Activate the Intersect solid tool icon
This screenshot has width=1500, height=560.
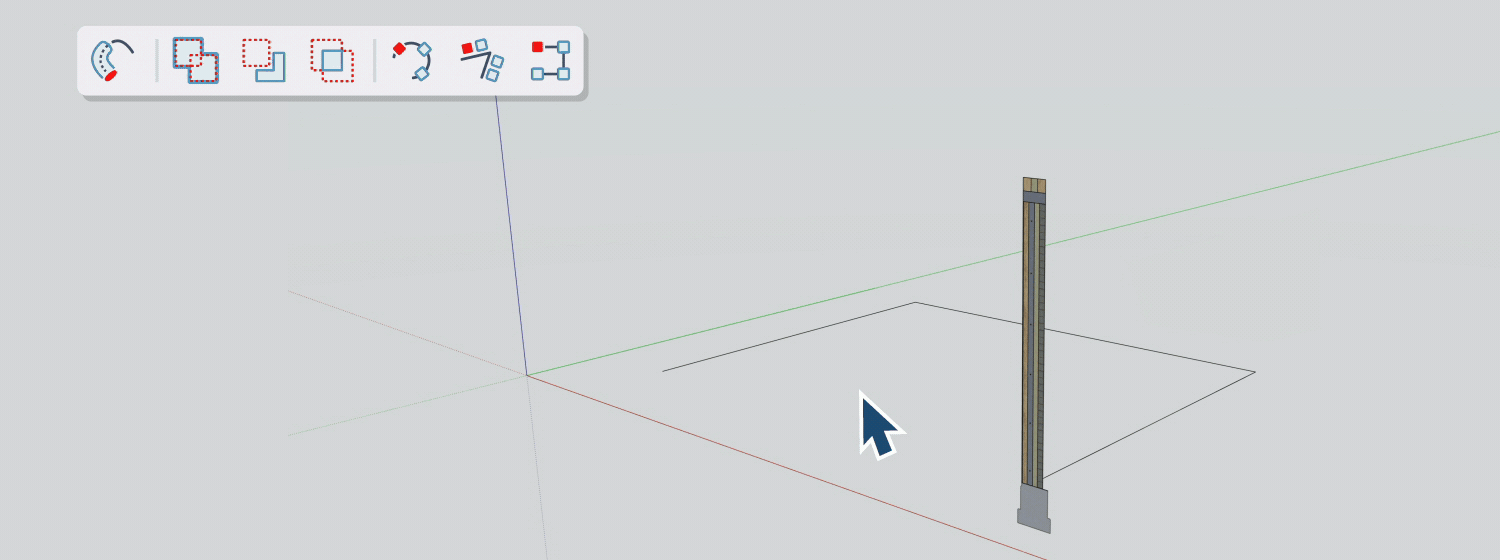332,60
